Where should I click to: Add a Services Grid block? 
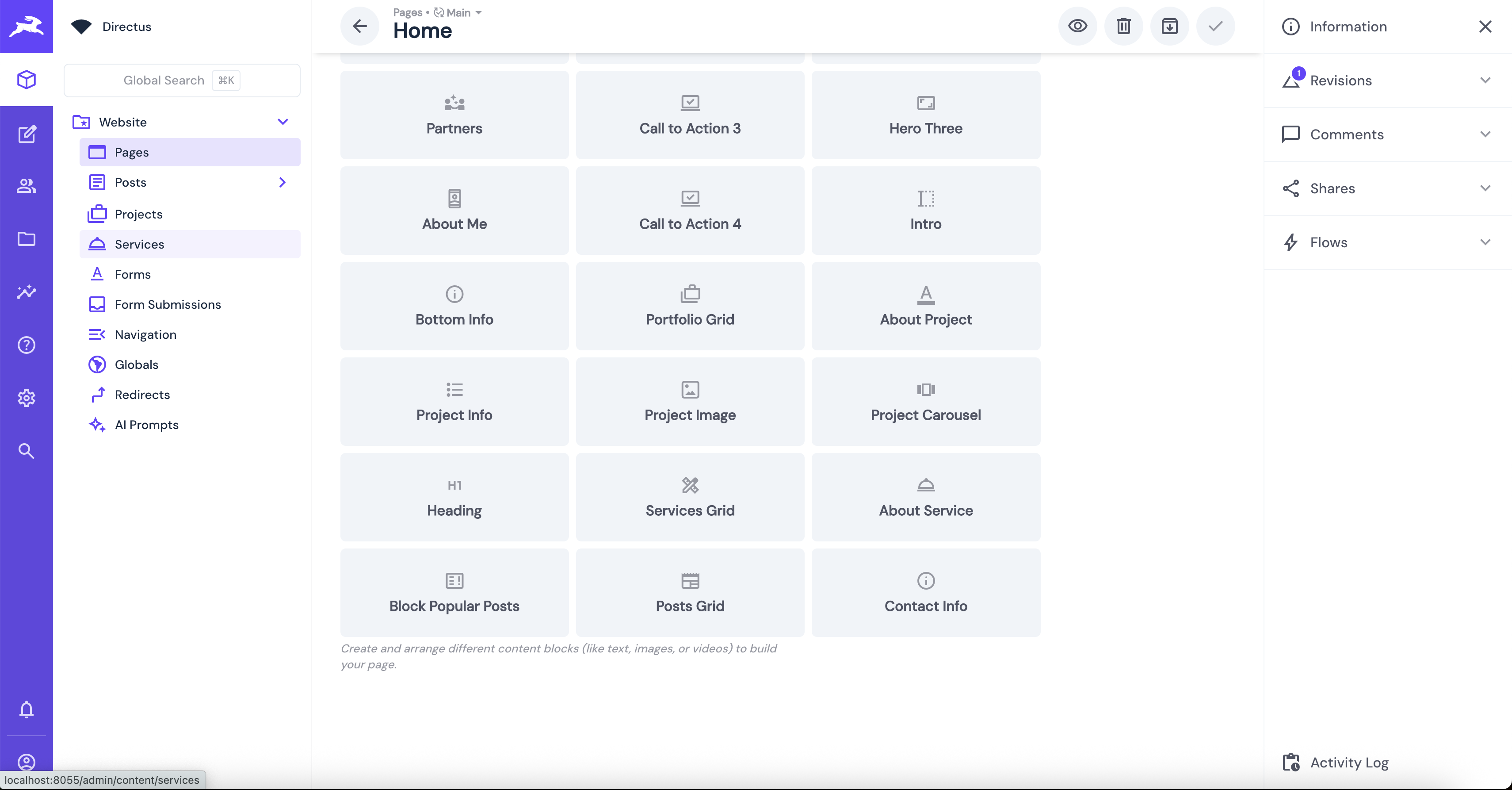point(690,497)
